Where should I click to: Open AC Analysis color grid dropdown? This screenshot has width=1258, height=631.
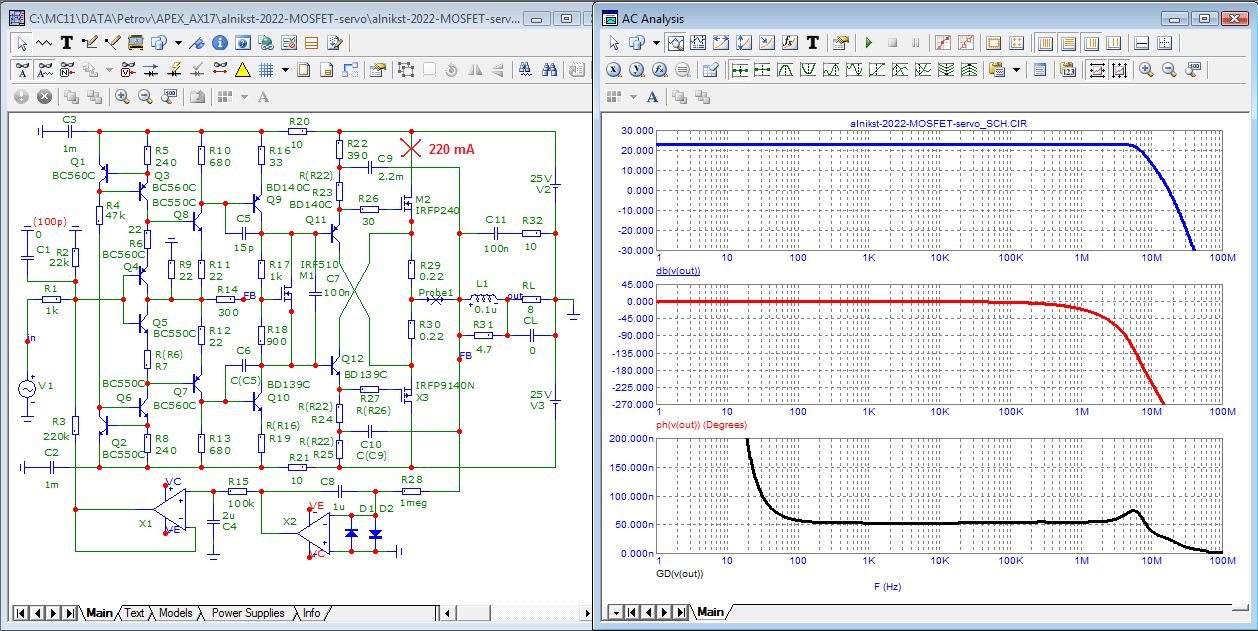coord(633,97)
